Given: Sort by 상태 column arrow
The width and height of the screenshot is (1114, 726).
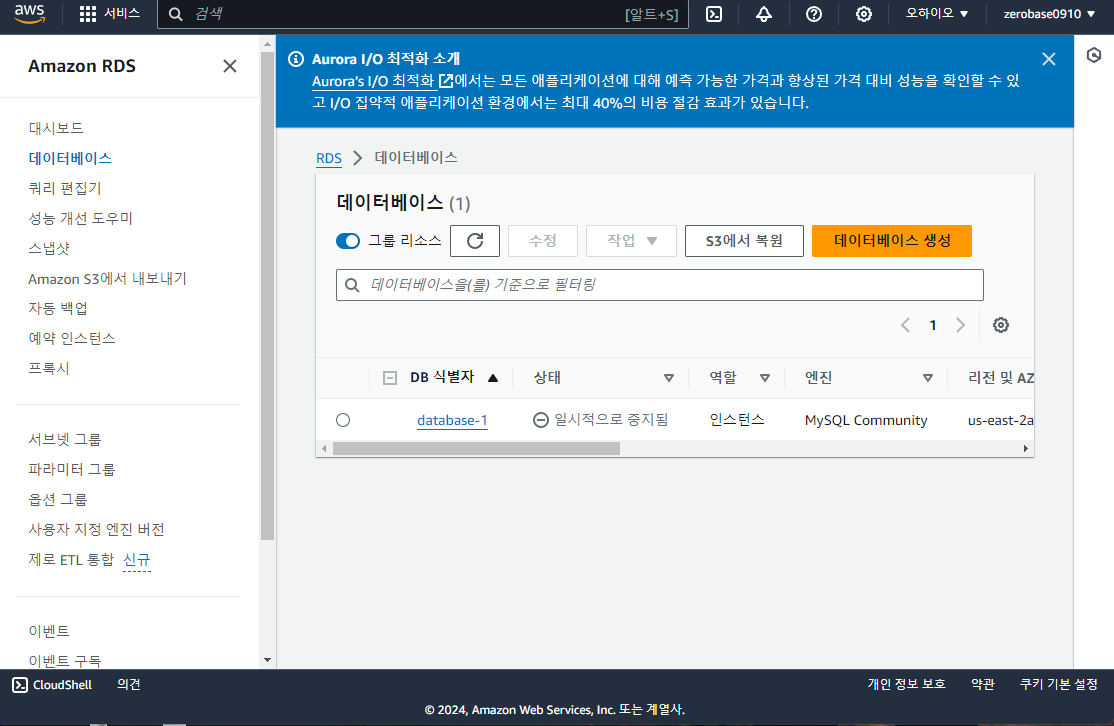Looking at the screenshot, I should (669, 378).
